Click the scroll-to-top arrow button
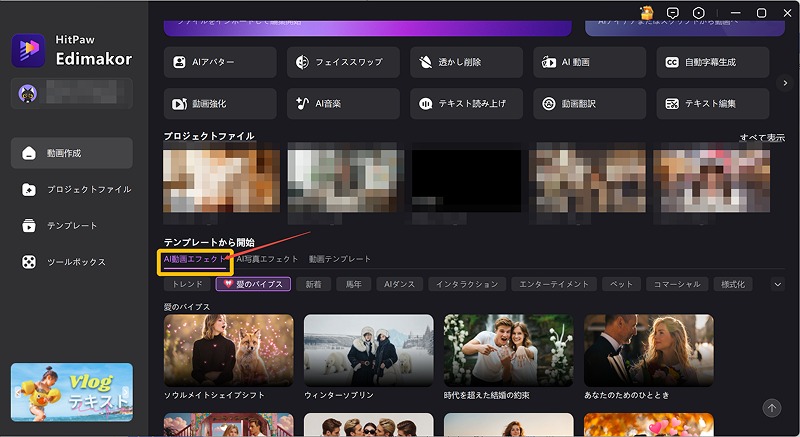The image size is (800, 437). (772, 408)
